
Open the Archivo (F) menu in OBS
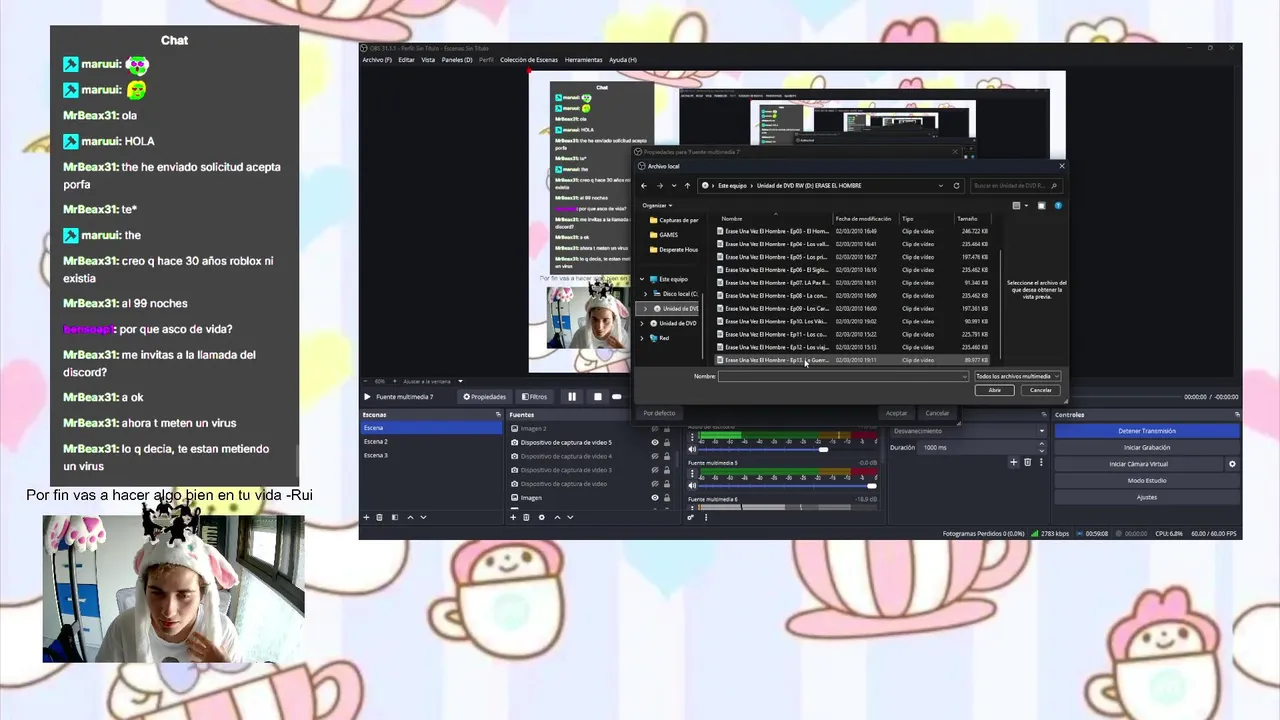click(376, 60)
